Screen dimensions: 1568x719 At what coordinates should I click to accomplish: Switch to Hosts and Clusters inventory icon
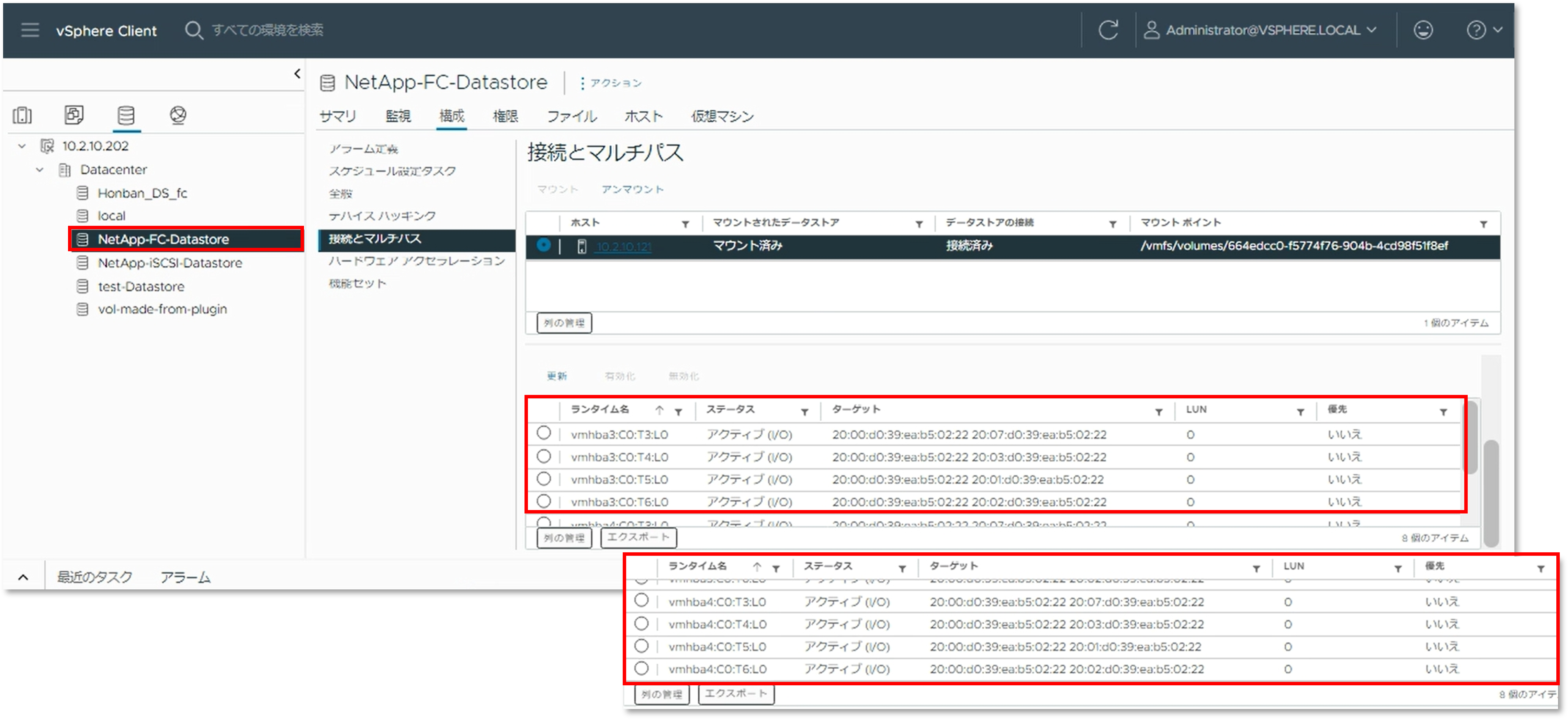coord(23,114)
